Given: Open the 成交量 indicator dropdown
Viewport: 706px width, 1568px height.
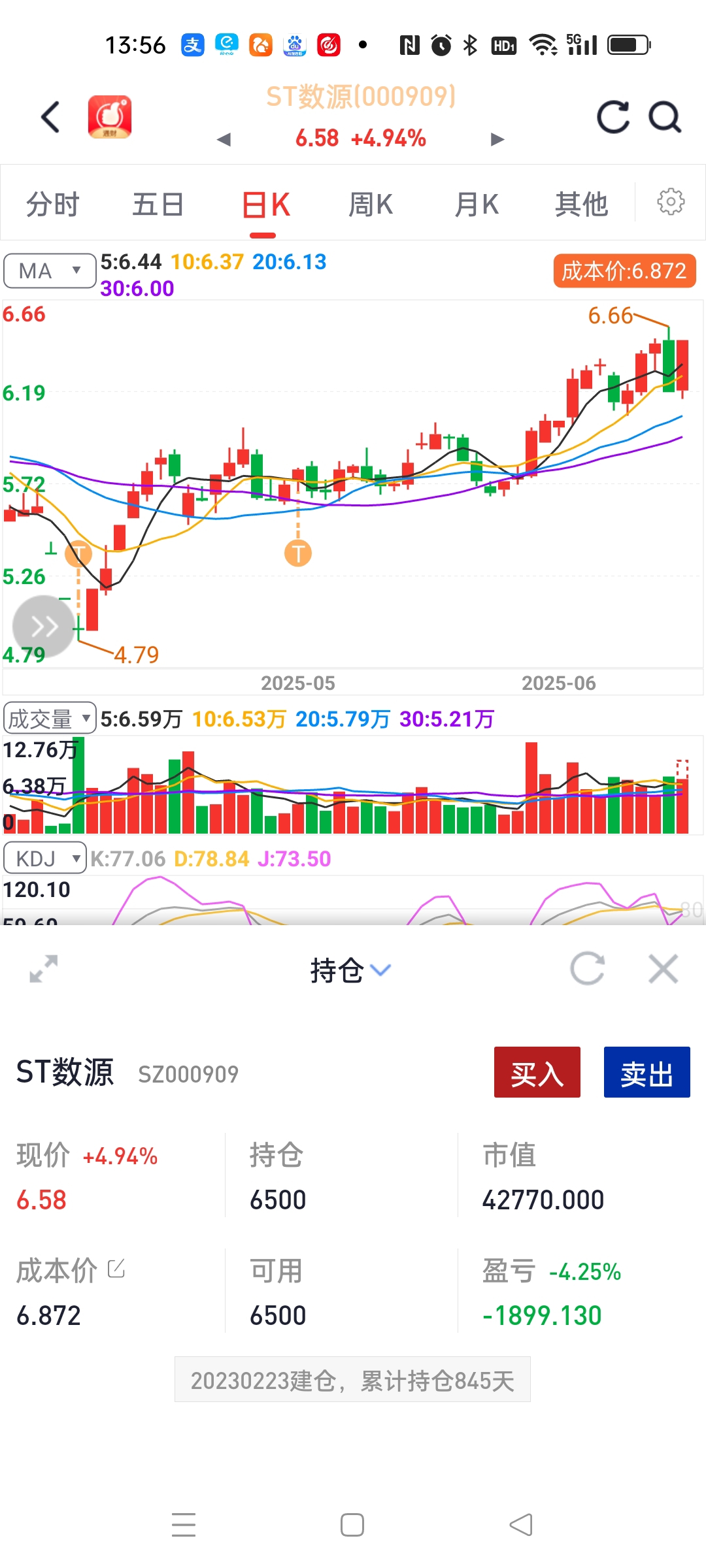Looking at the screenshot, I should tap(50, 719).
